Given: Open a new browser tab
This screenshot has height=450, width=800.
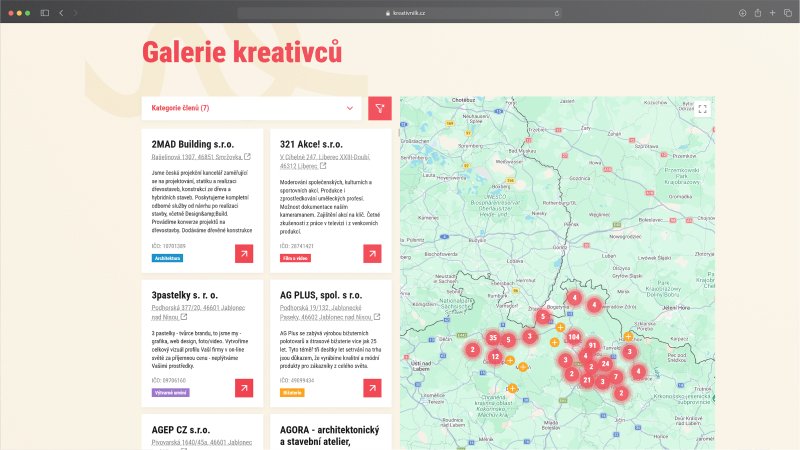Looking at the screenshot, I should (x=772, y=13).
